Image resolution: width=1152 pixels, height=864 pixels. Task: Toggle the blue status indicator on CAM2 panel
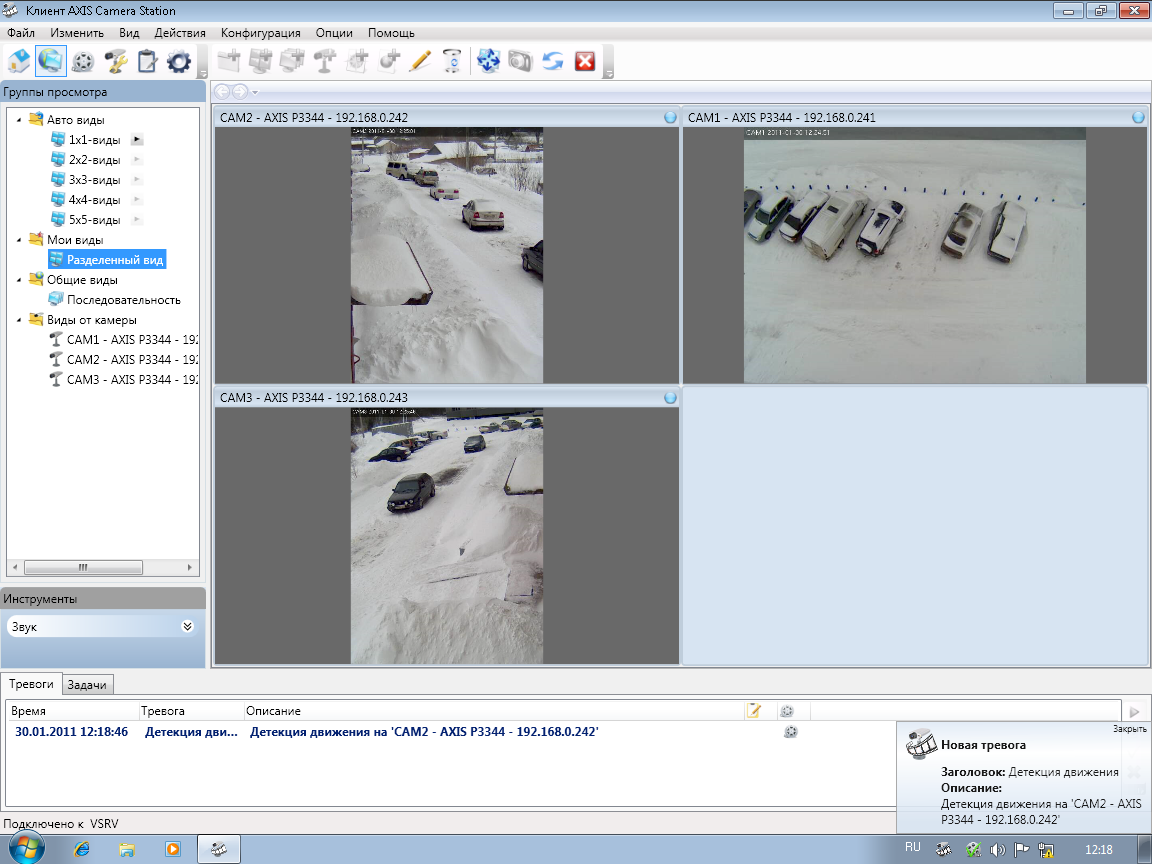670,118
